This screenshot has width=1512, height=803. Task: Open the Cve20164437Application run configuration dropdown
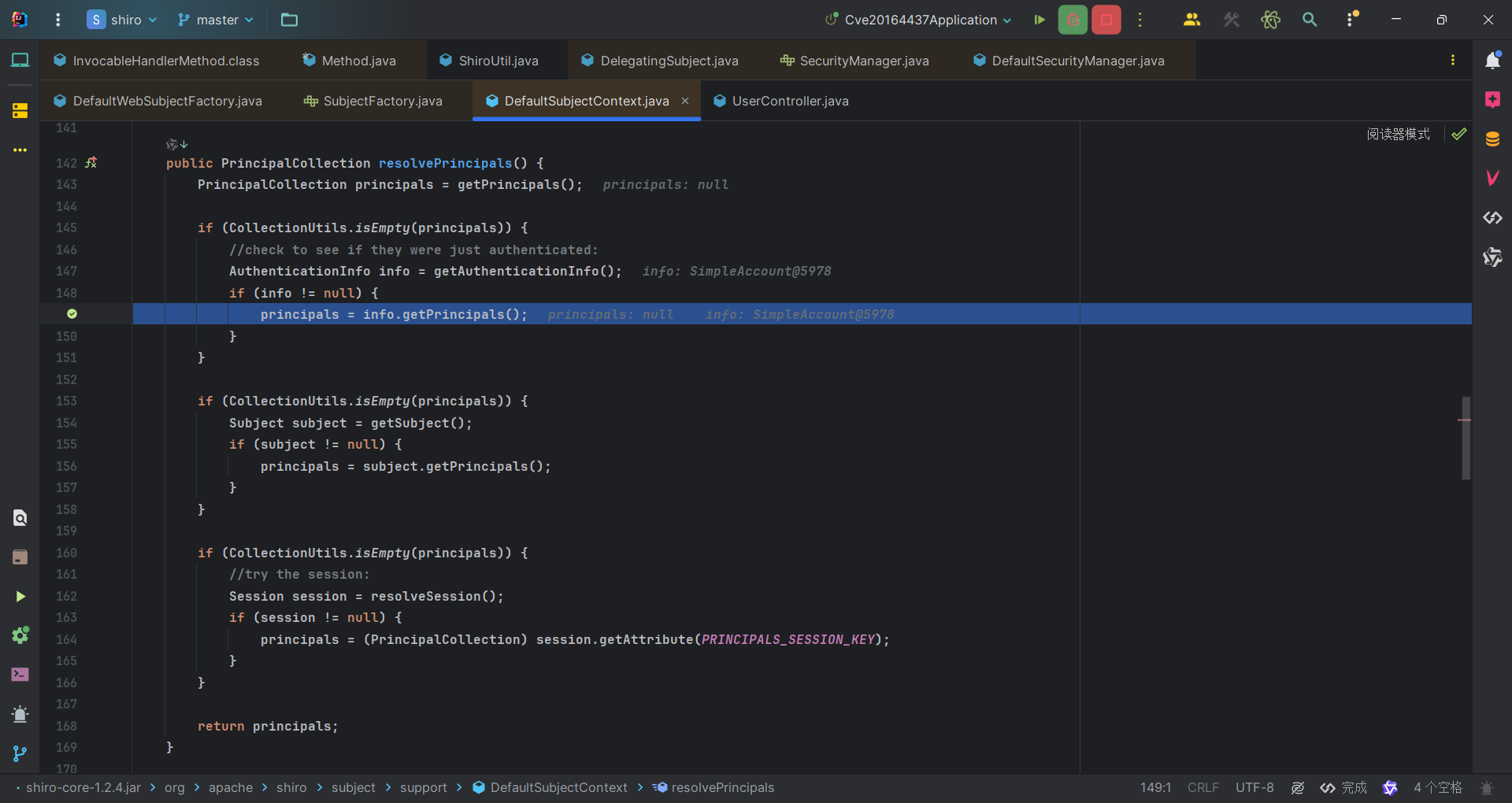[x=917, y=20]
